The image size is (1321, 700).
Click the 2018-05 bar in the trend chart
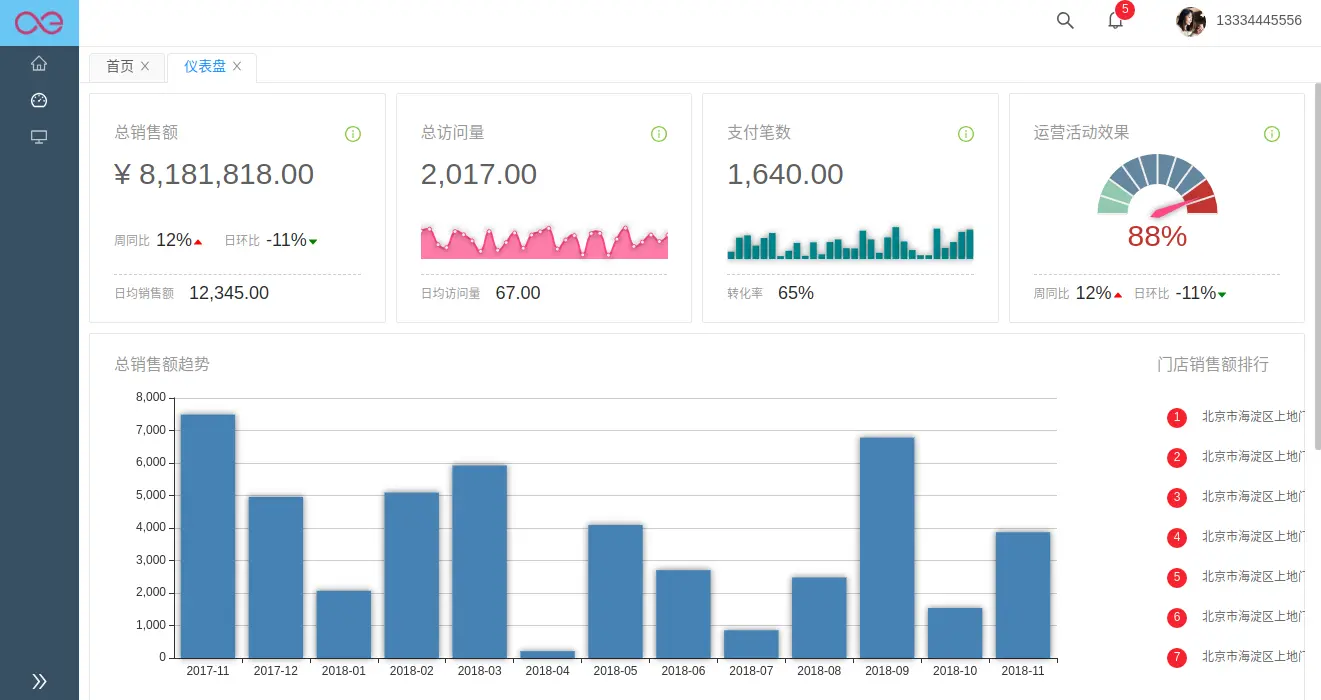[616, 591]
